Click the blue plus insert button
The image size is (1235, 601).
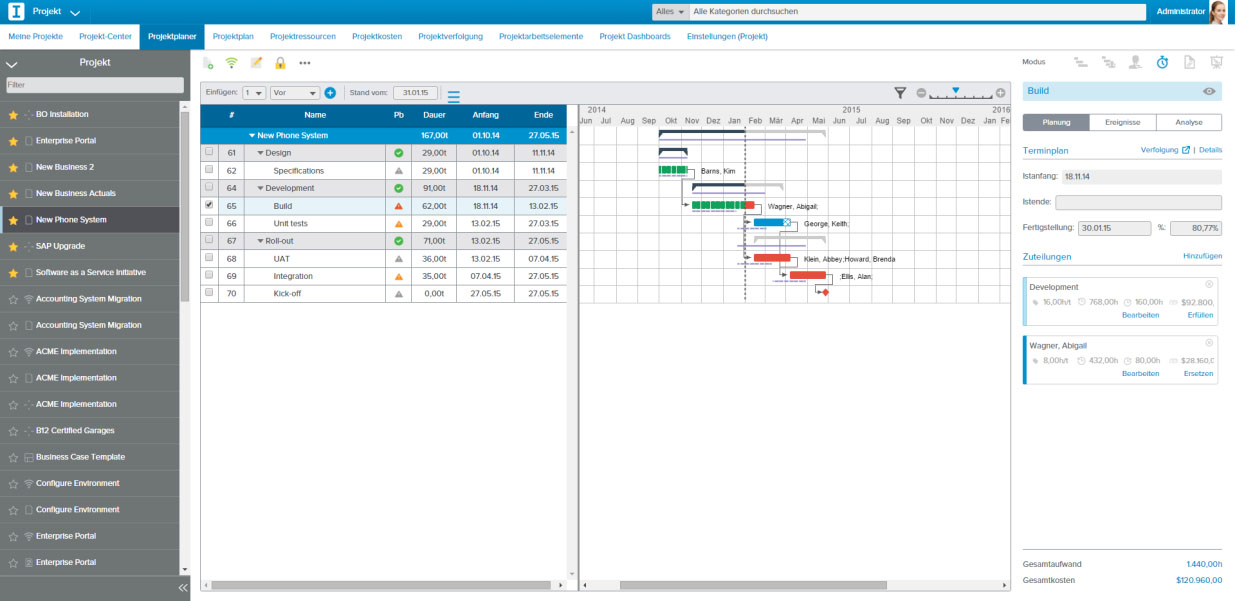pyautogui.click(x=330, y=93)
